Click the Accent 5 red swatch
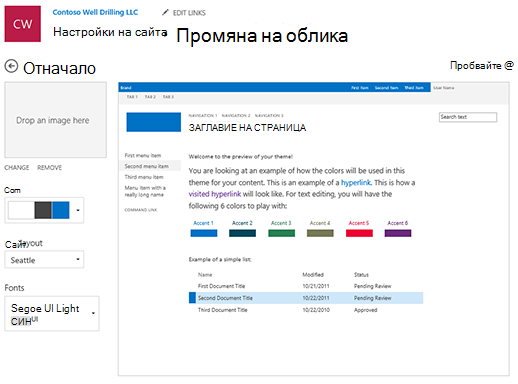Screen dimensions: 518x384 coord(359,233)
